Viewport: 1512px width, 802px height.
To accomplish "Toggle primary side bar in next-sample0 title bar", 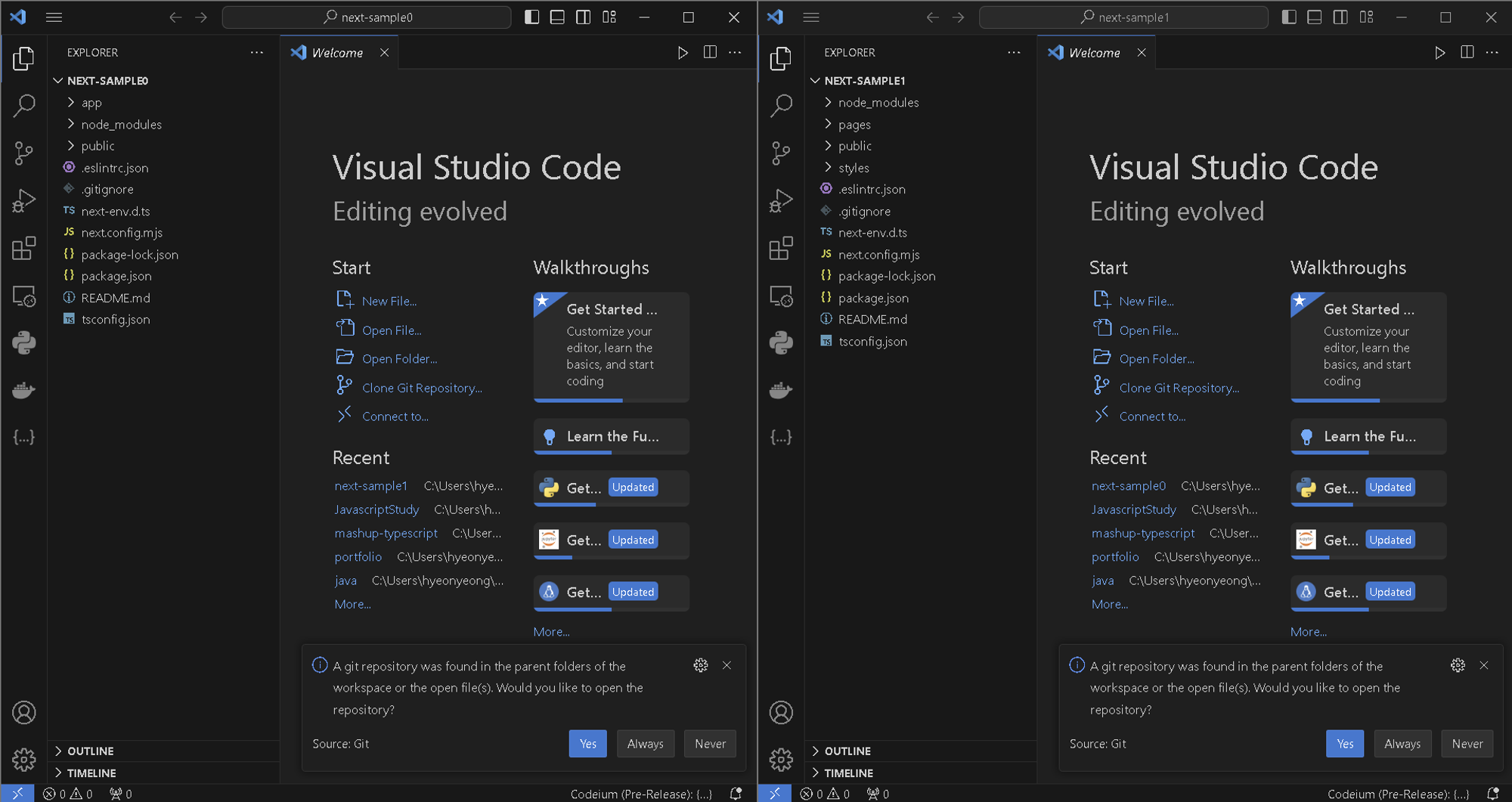I will coord(532,17).
